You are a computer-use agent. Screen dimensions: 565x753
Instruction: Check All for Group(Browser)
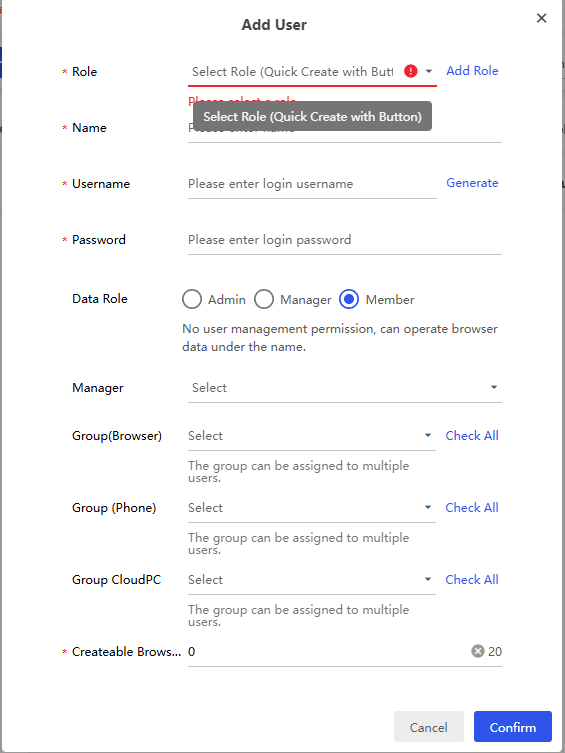tap(472, 436)
